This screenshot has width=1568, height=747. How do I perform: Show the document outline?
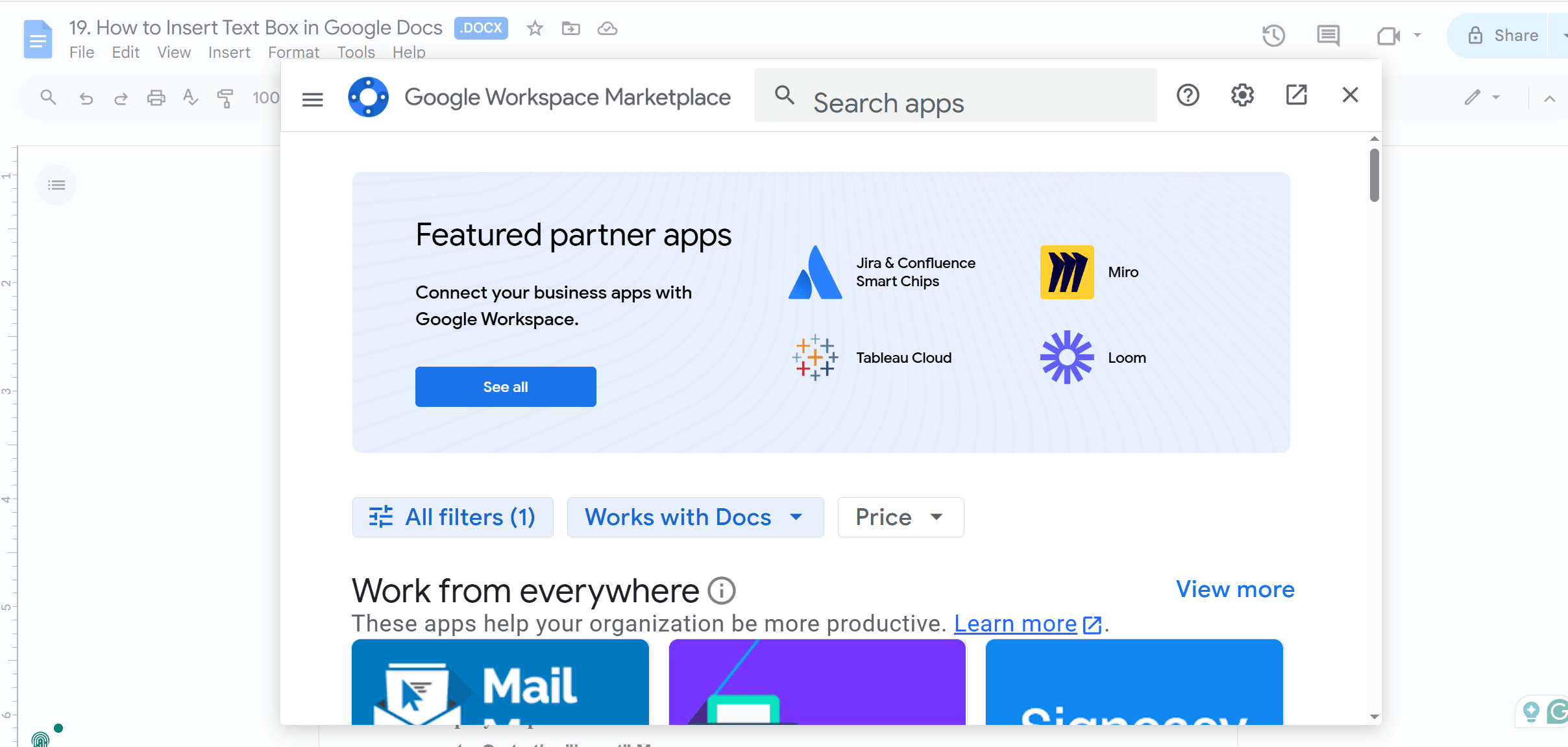56,184
